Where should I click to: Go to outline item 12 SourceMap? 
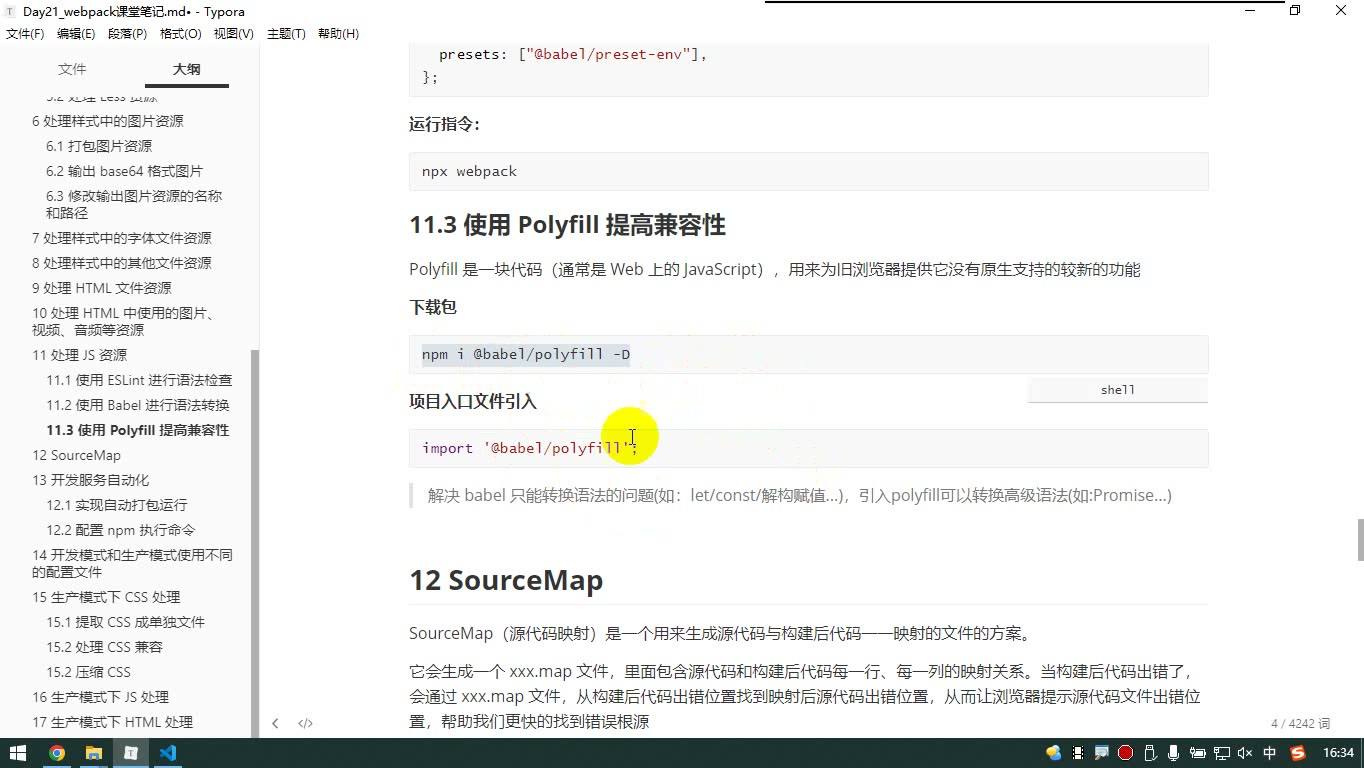pyautogui.click(x=76, y=455)
